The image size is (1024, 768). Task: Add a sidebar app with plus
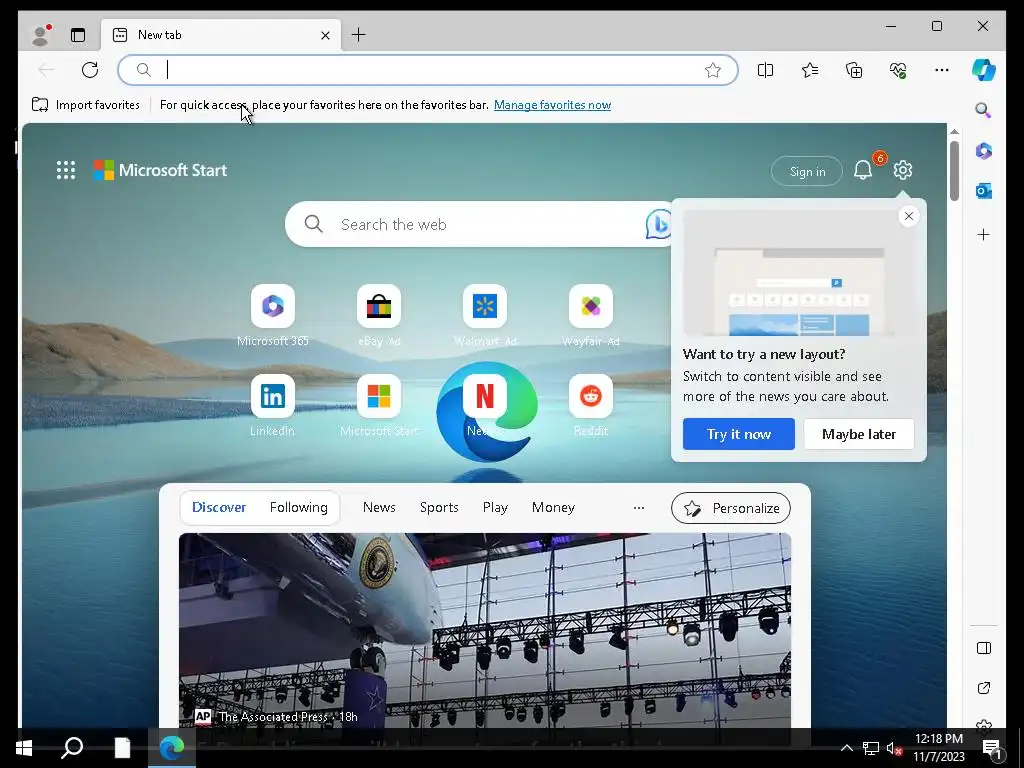[984, 234]
